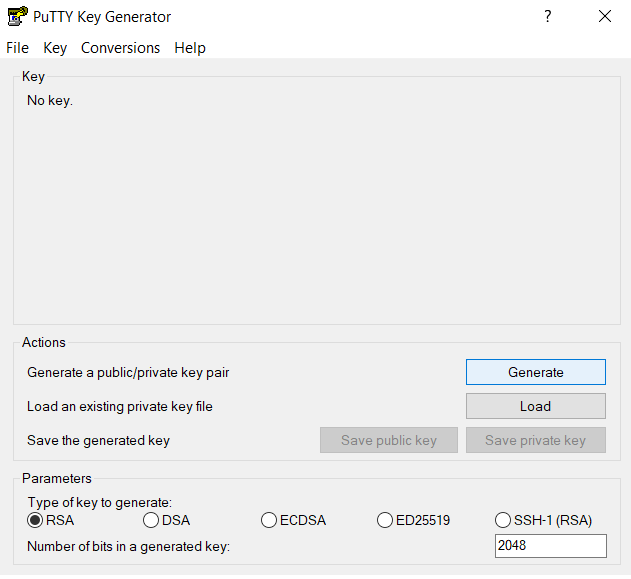The height and width of the screenshot is (579, 631).
Task: Focus the number of bits field showing 2048
Action: [x=550, y=546]
